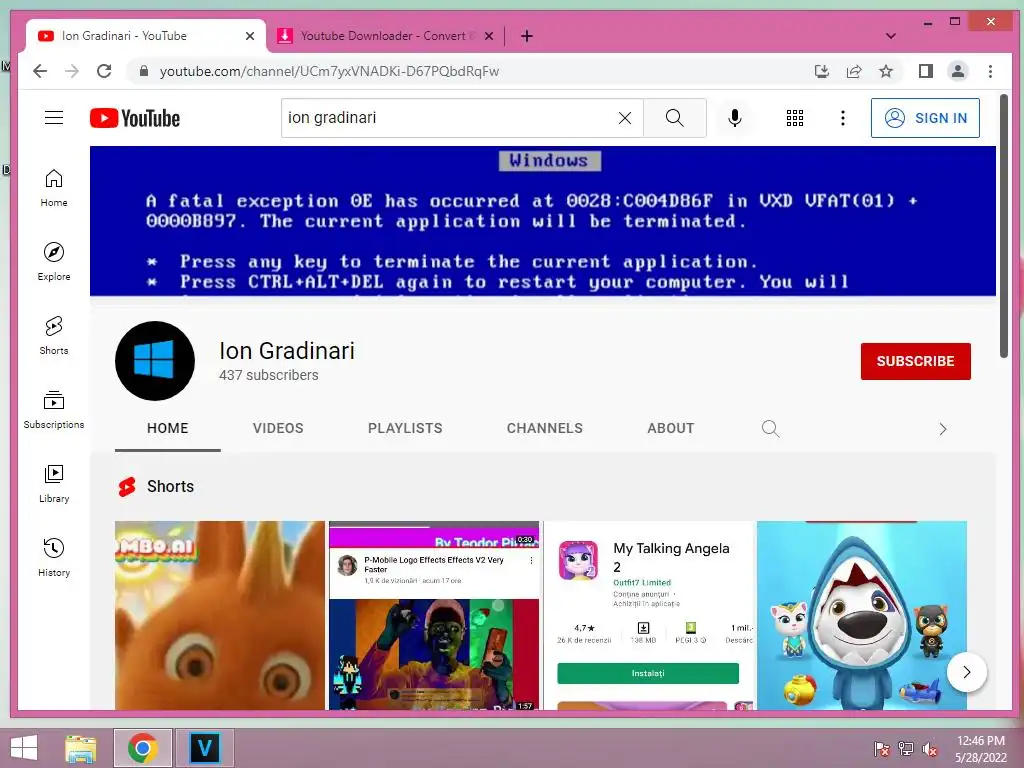This screenshot has width=1024, height=768.
Task: View site info via the padlock
Action: [144, 71]
